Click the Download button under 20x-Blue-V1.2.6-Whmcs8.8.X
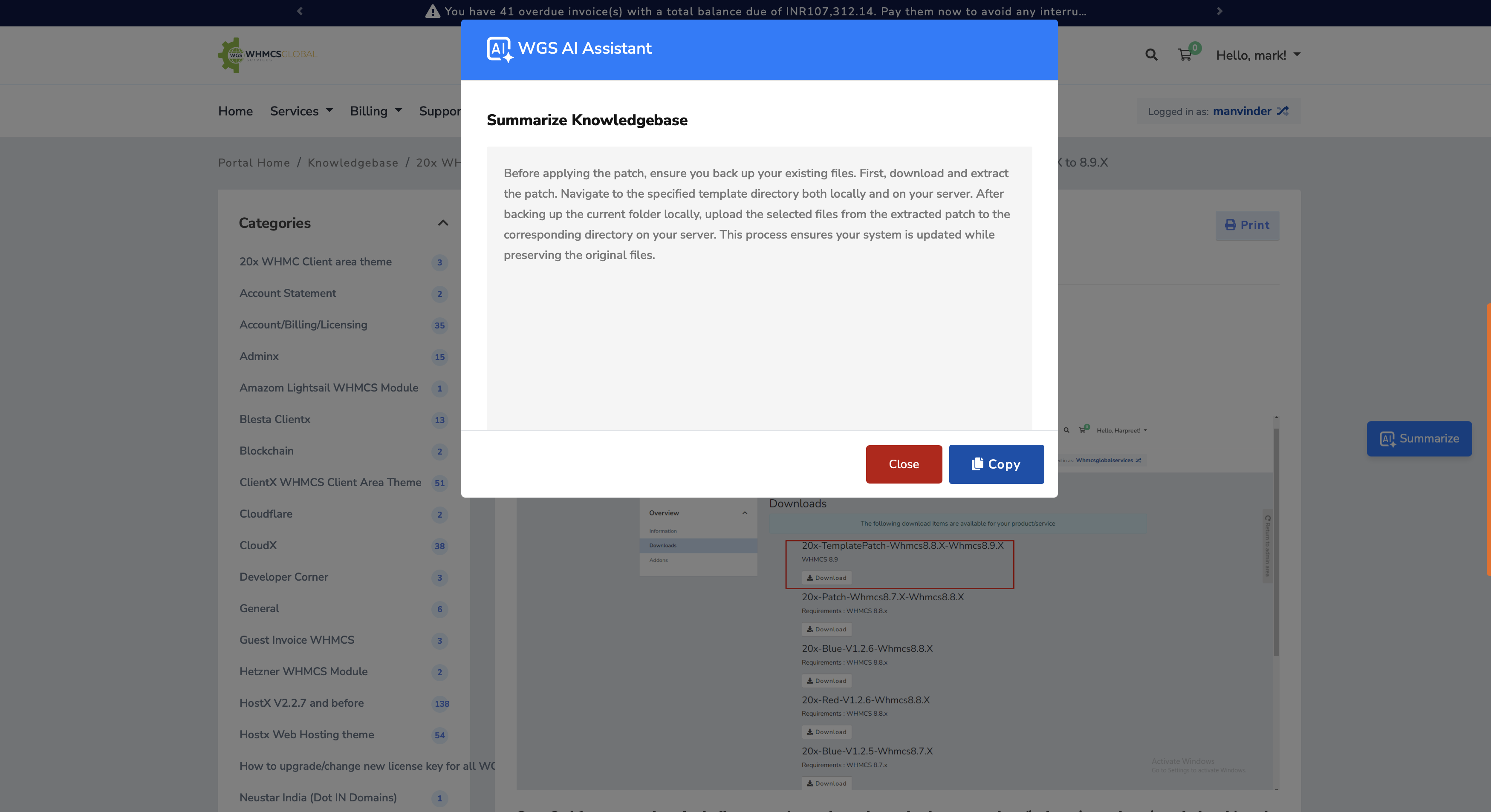This screenshot has height=812, width=1491. tap(826, 681)
